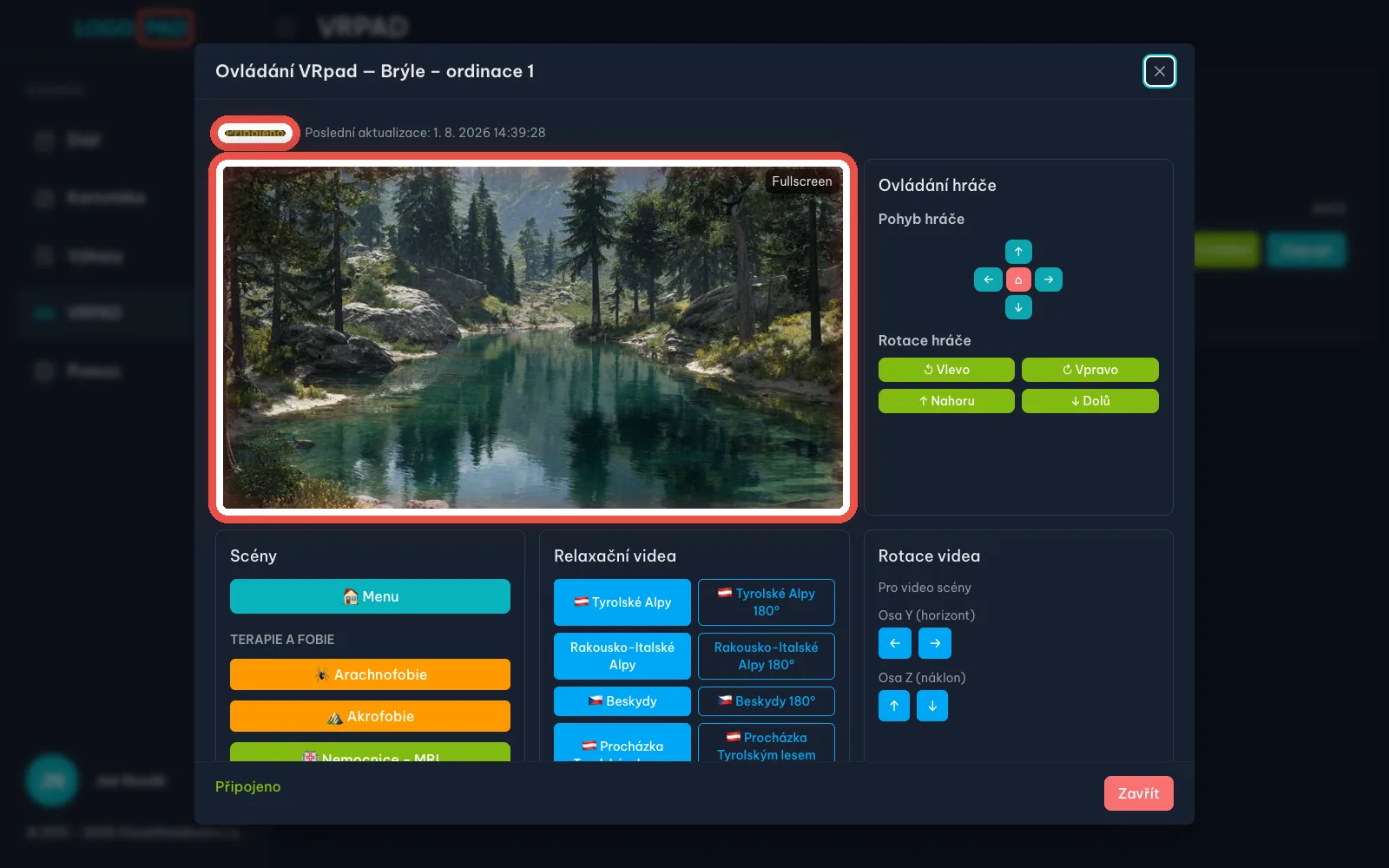This screenshot has width=1389, height=868.
Task: Rotate the player Vlevo
Action: tap(946, 370)
